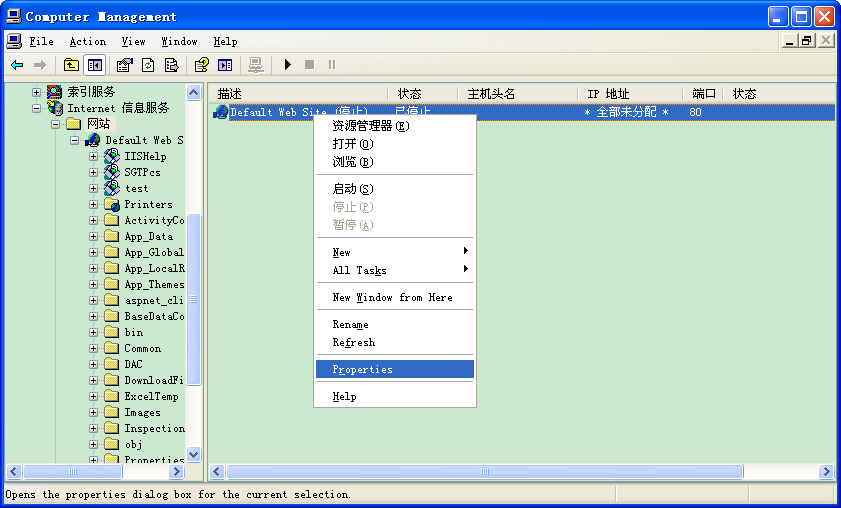
Task: Expand the ExcelTemp folder node
Action: coord(94,397)
